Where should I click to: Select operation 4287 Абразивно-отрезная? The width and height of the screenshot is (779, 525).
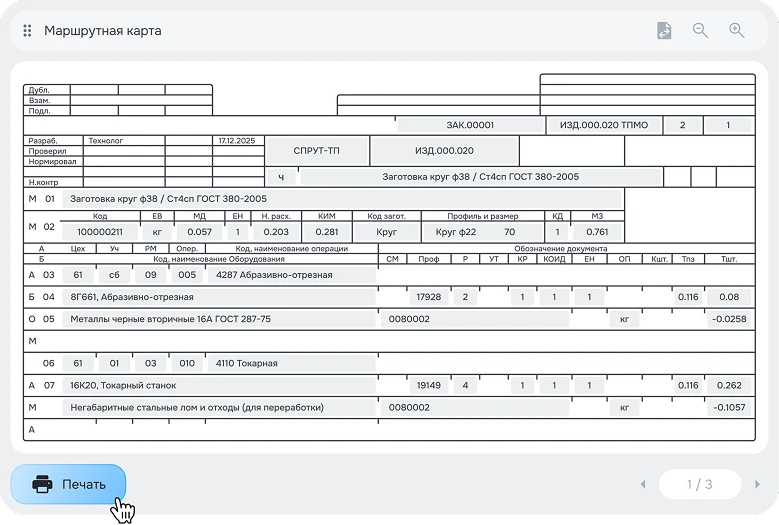290,274
